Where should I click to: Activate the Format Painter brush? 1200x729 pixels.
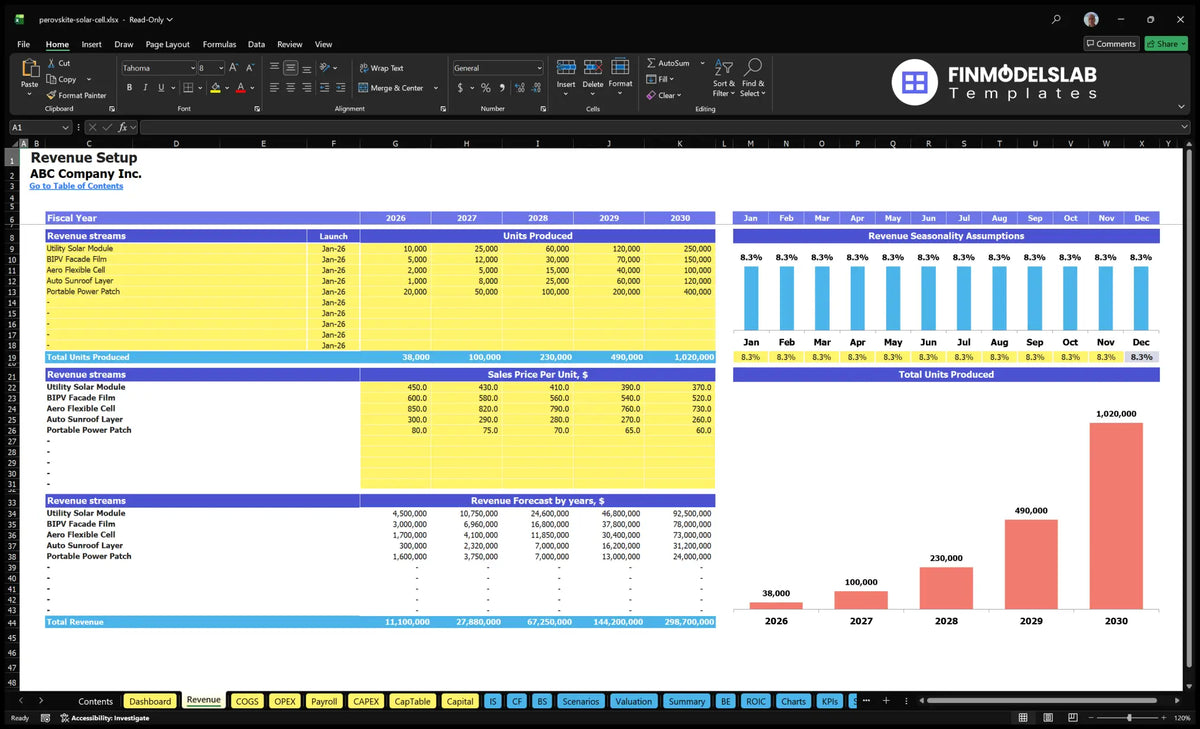point(51,95)
